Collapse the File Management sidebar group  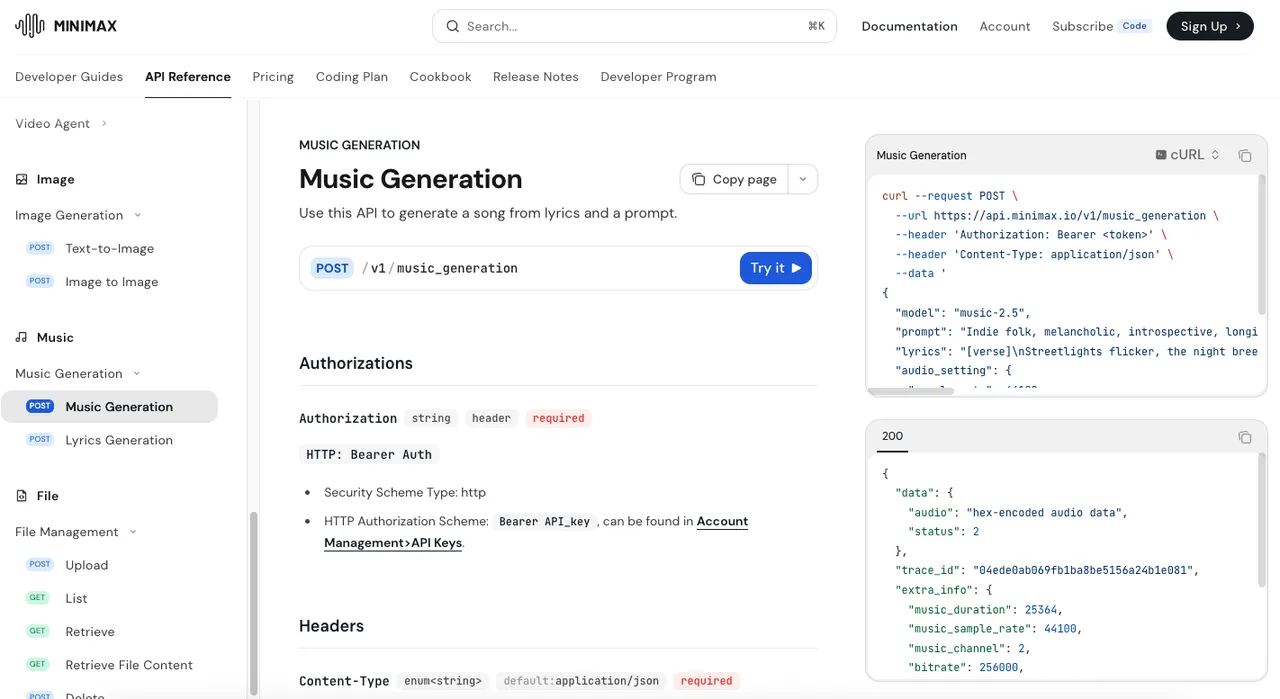tap(133, 532)
